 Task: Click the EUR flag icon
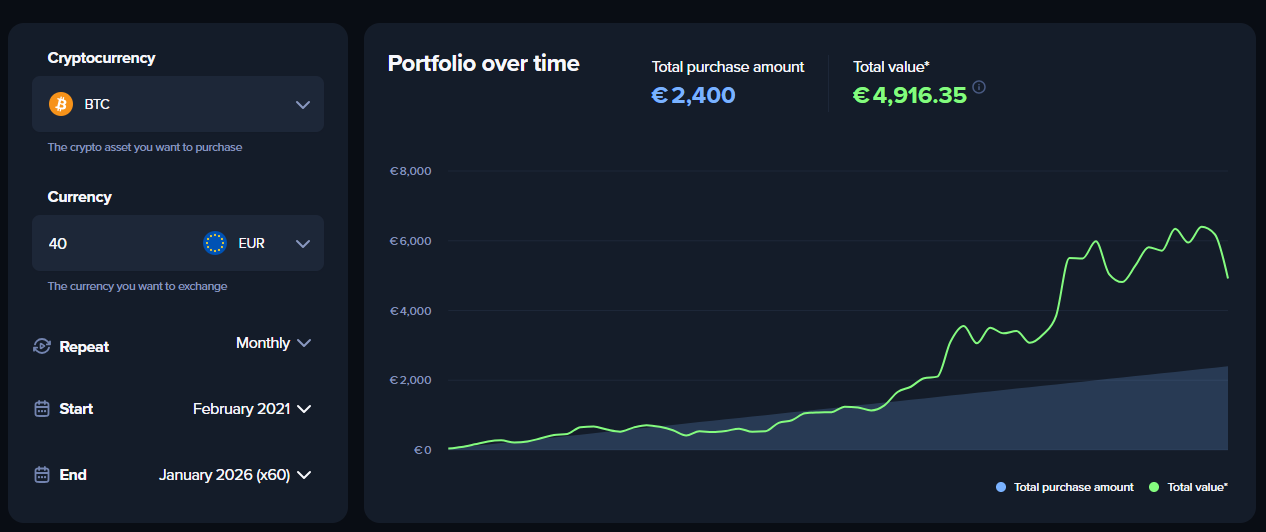click(x=215, y=243)
